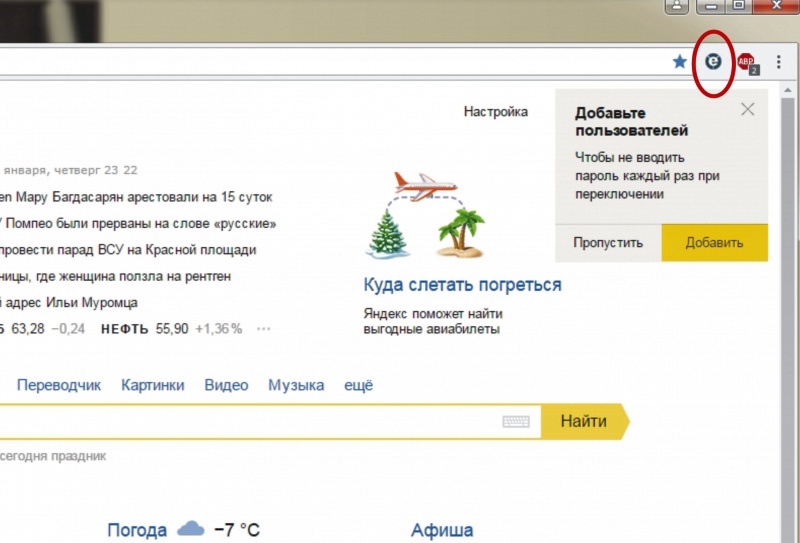Click the user profile icon in title bar
The image size is (800, 543).
677,6
